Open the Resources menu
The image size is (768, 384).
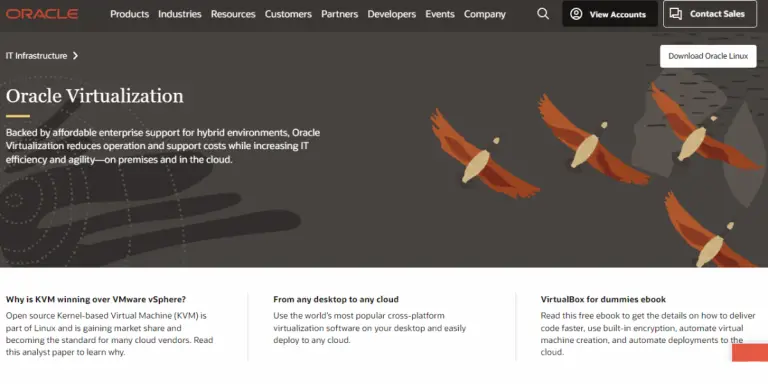click(233, 14)
